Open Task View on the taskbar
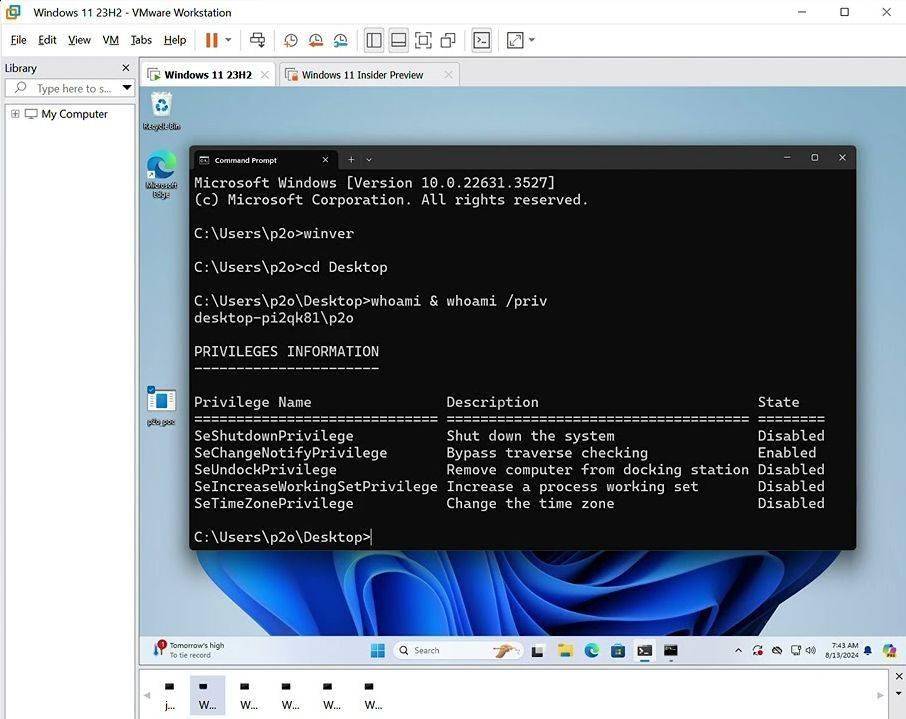Image resolution: width=906 pixels, height=719 pixels. pos(538,651)
